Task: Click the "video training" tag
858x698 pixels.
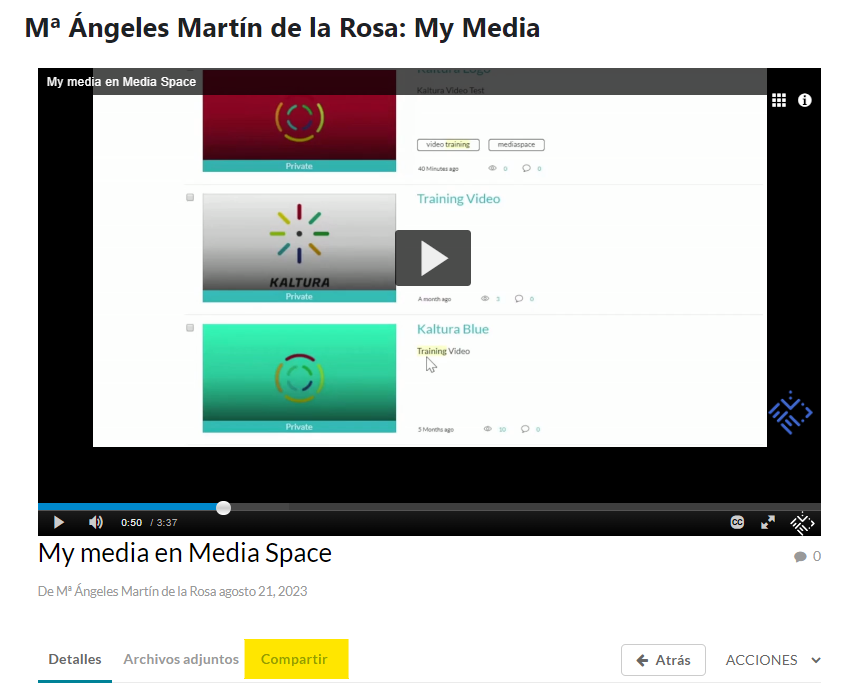Action: (x=448, y=144)
